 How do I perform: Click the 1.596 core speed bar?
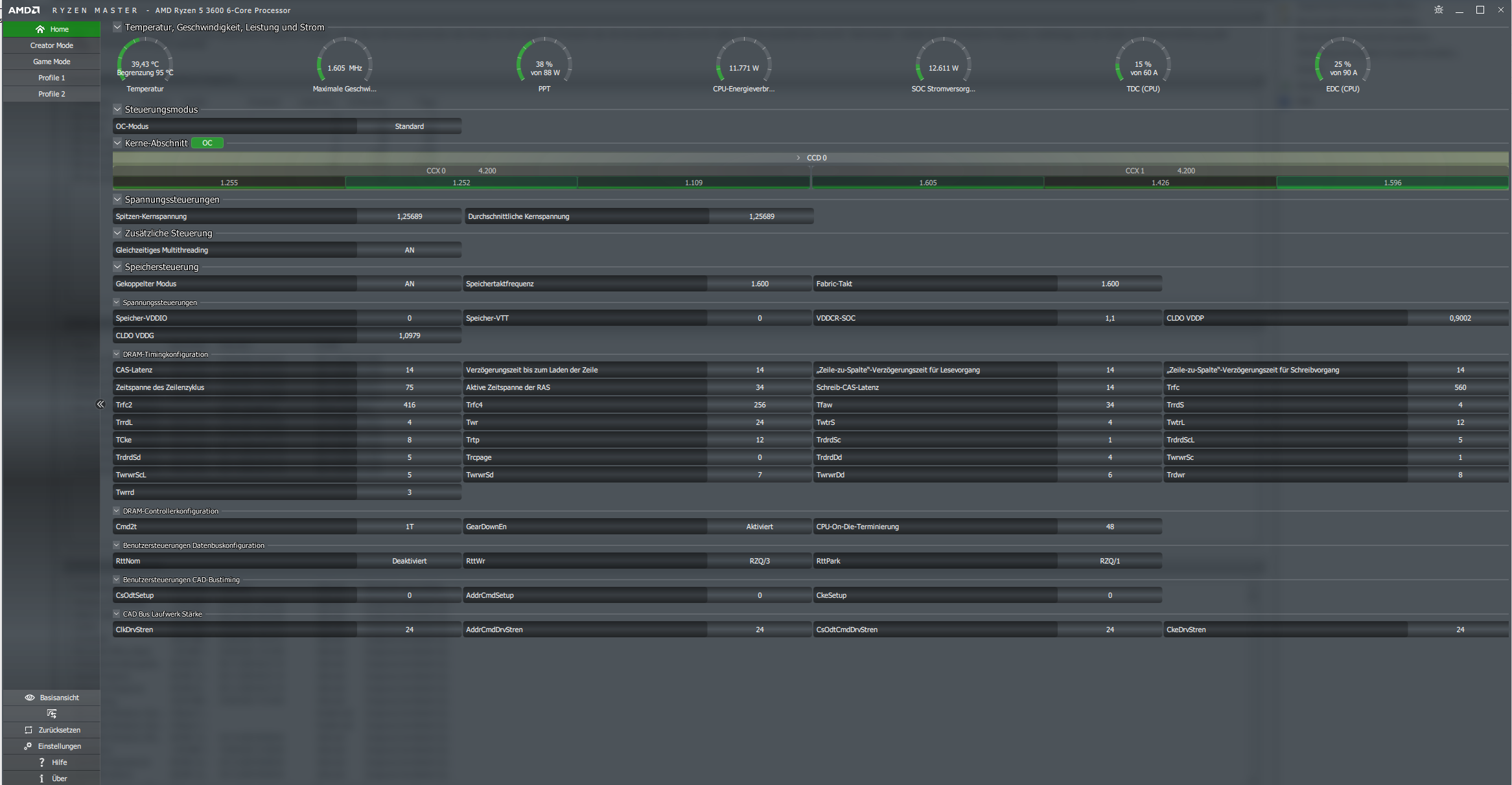1392,183
